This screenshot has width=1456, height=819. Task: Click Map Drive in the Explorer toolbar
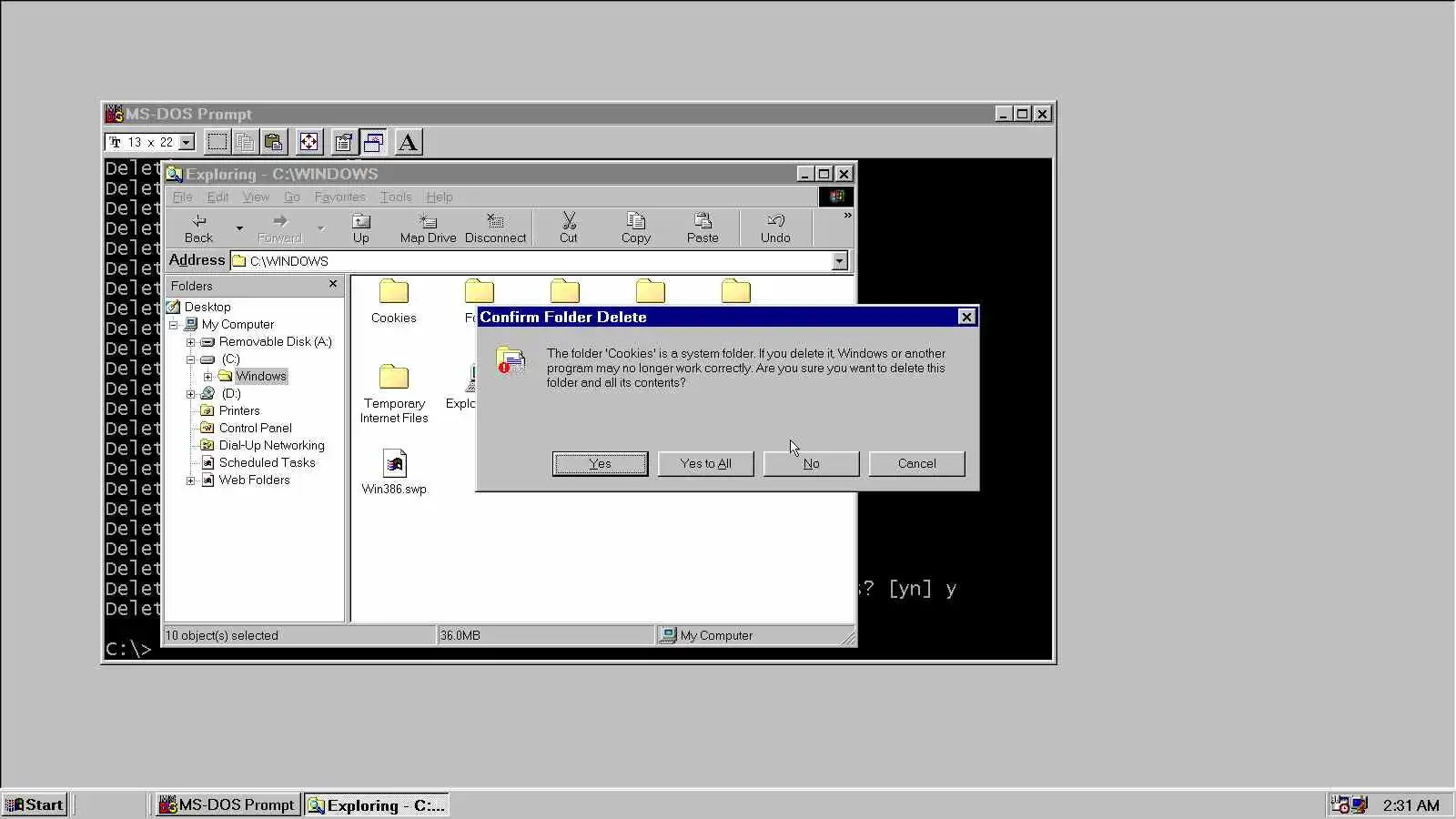point(428,228)
